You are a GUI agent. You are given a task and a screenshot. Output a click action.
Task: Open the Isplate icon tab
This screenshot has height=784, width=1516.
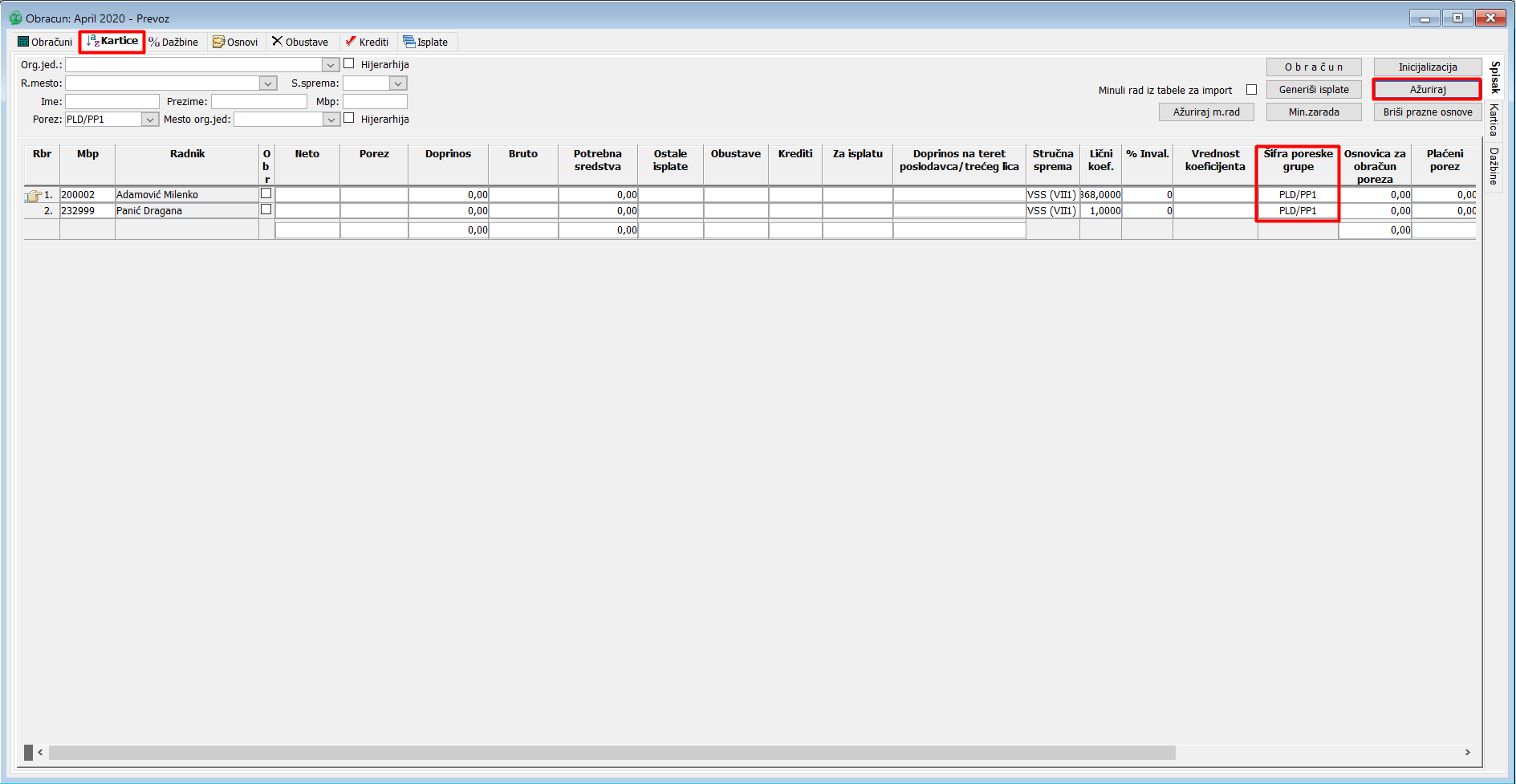click(409, 42)
